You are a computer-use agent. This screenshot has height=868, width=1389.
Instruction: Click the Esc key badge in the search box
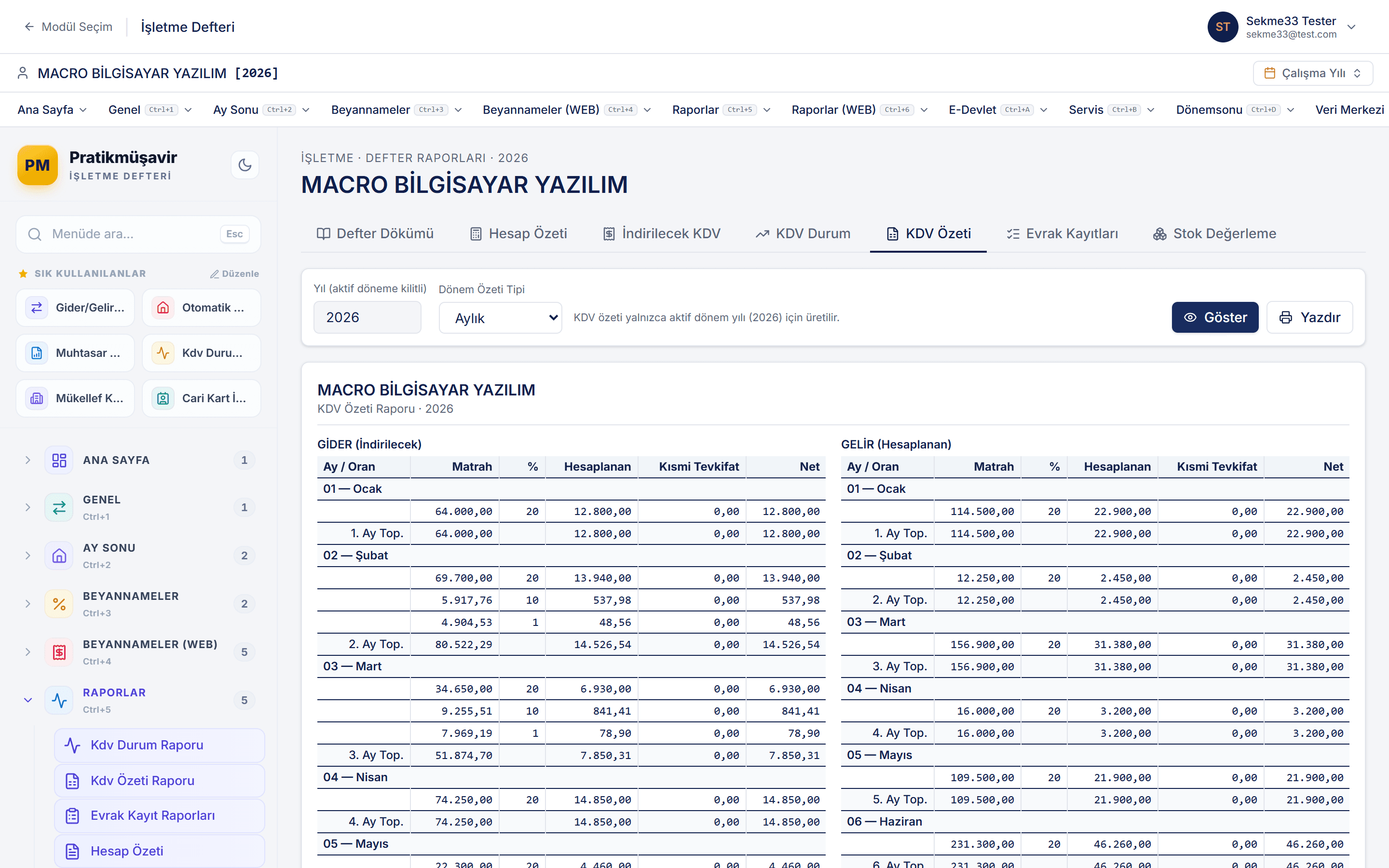pyautogui.click(x=234, y=234)
